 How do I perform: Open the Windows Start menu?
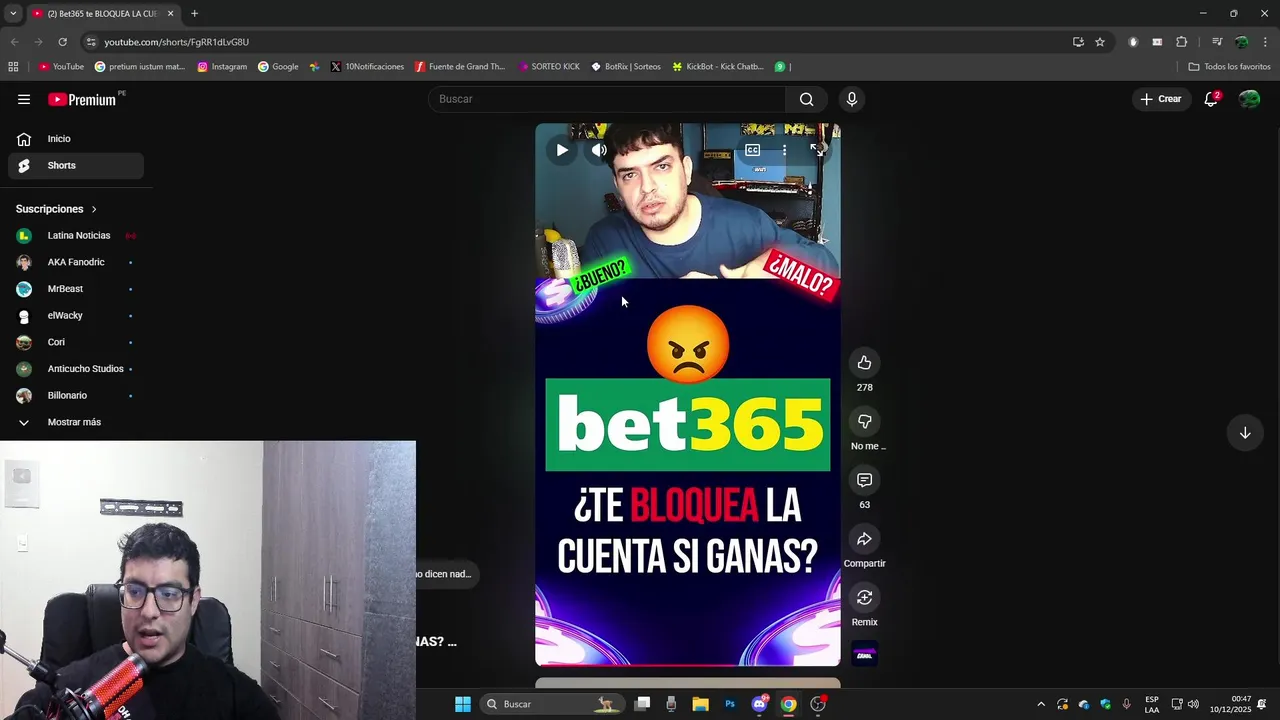[x=463, y=704]
